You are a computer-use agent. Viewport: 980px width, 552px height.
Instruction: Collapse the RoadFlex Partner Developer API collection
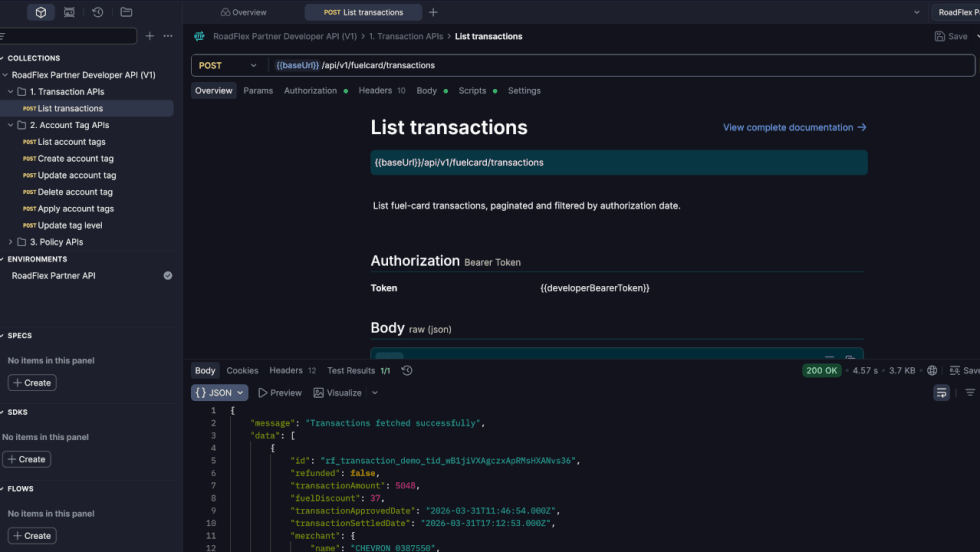click(x=5, y=75)
